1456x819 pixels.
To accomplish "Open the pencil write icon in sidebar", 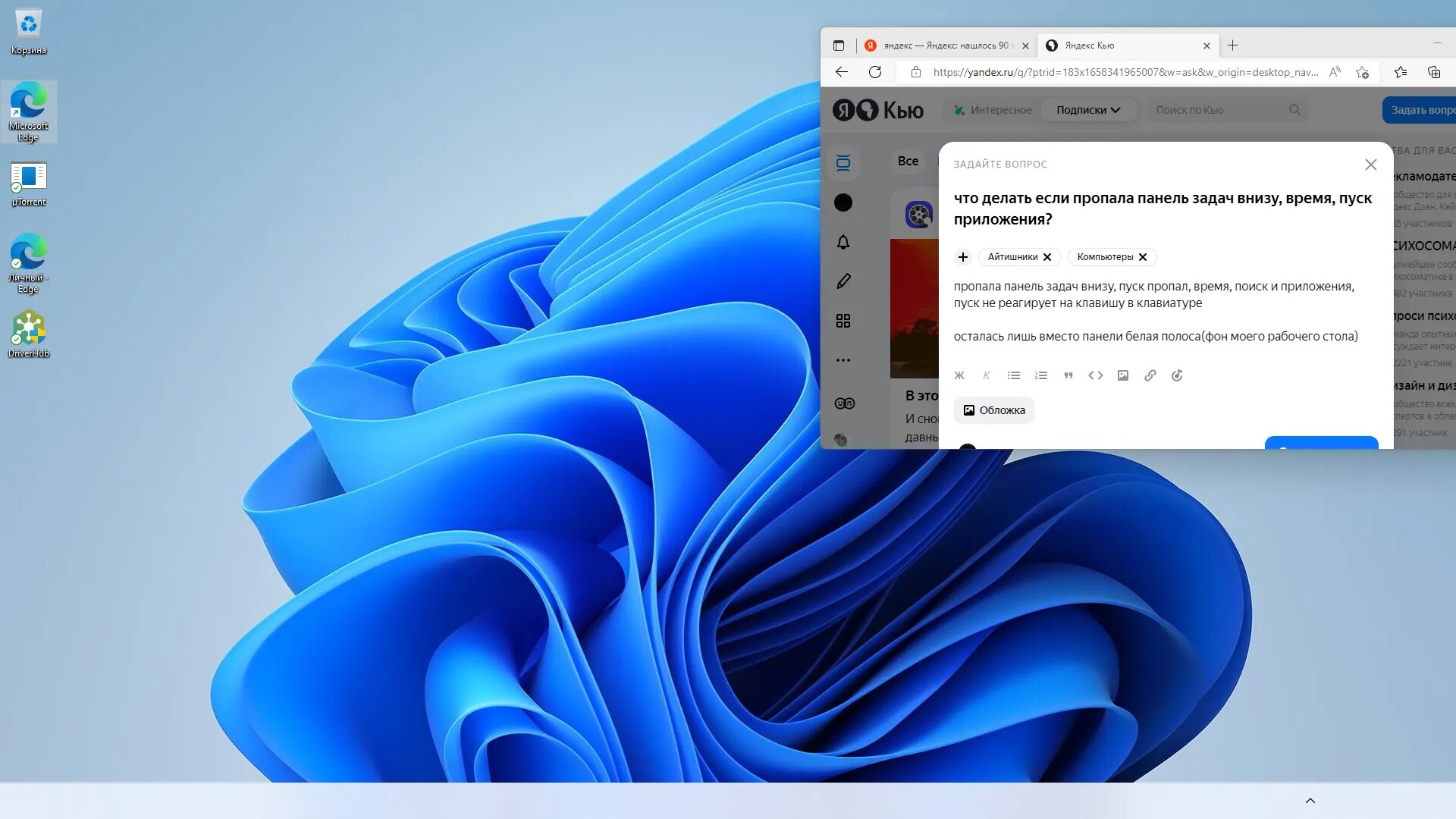I will tap(843, 281).
